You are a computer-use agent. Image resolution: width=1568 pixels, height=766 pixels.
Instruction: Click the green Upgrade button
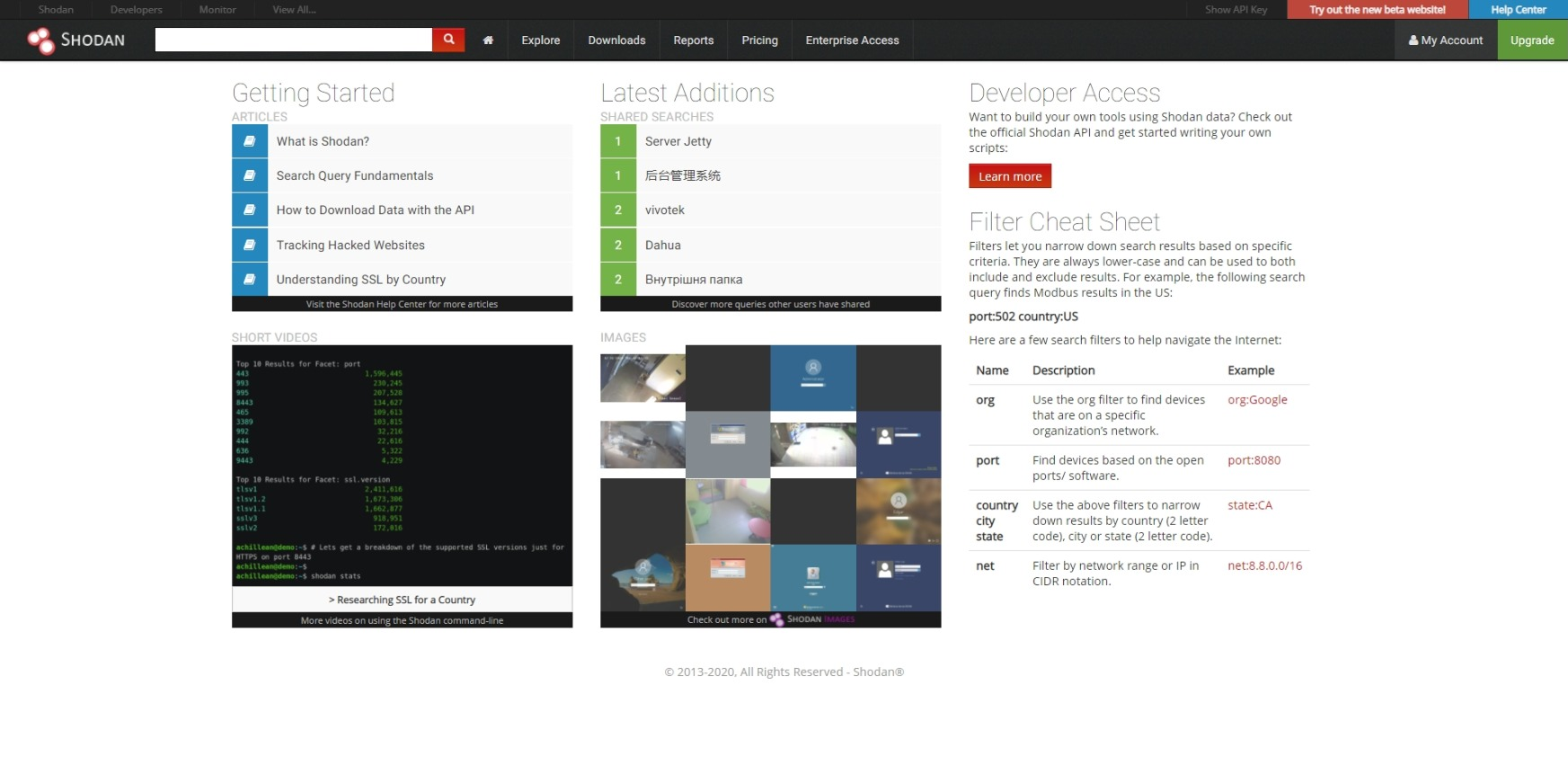1532,40
